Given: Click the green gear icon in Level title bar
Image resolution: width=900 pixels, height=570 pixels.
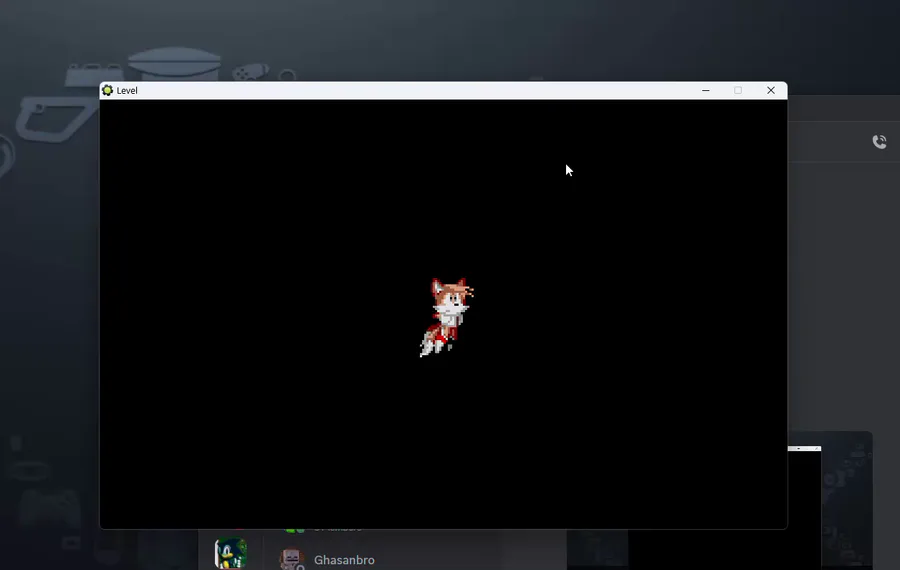Looking at the screenshot, I should (107, 90).
